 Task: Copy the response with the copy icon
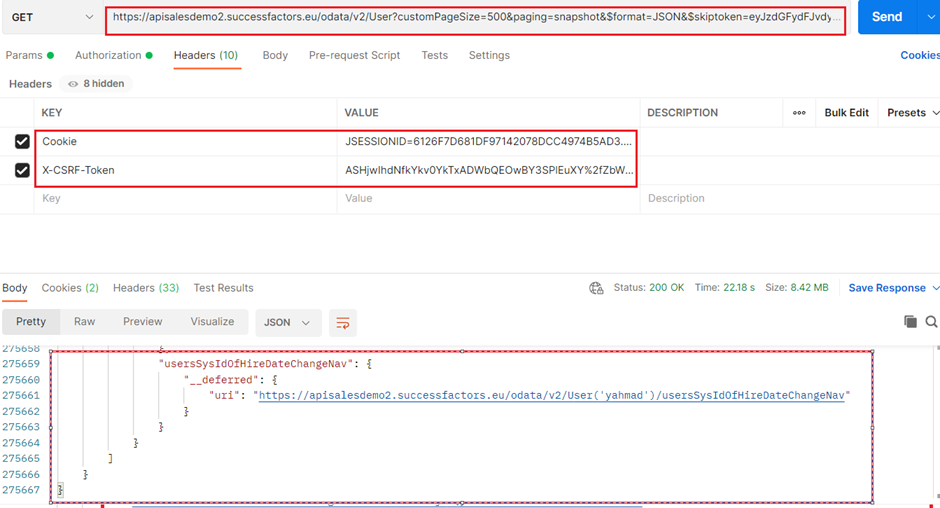point(910,322)
